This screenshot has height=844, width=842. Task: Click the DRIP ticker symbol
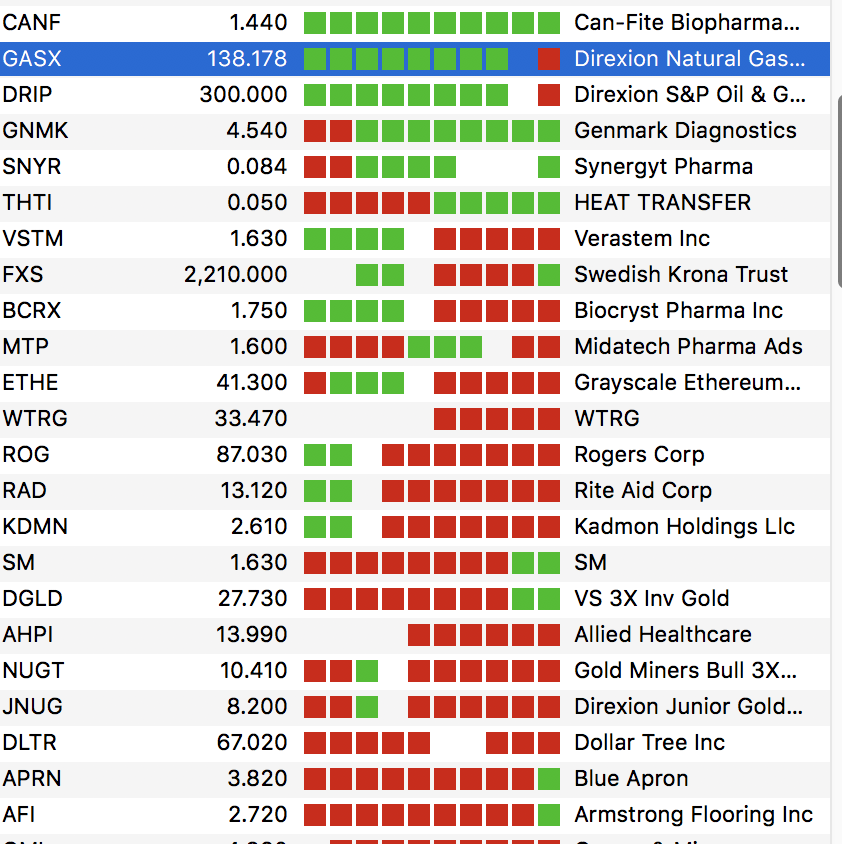[27, 95]
